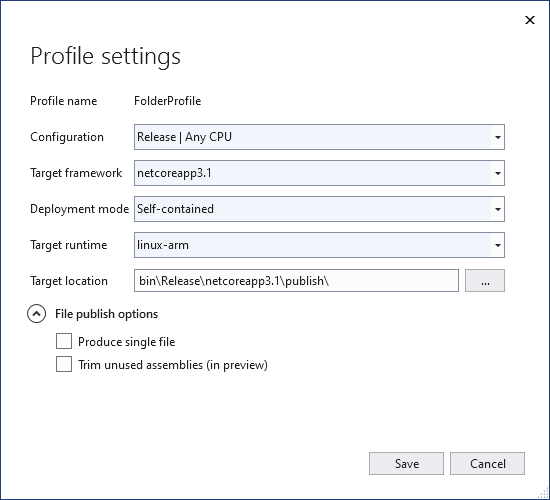Enable Trim unused assemblies checkbox

[x=64, y=364]
